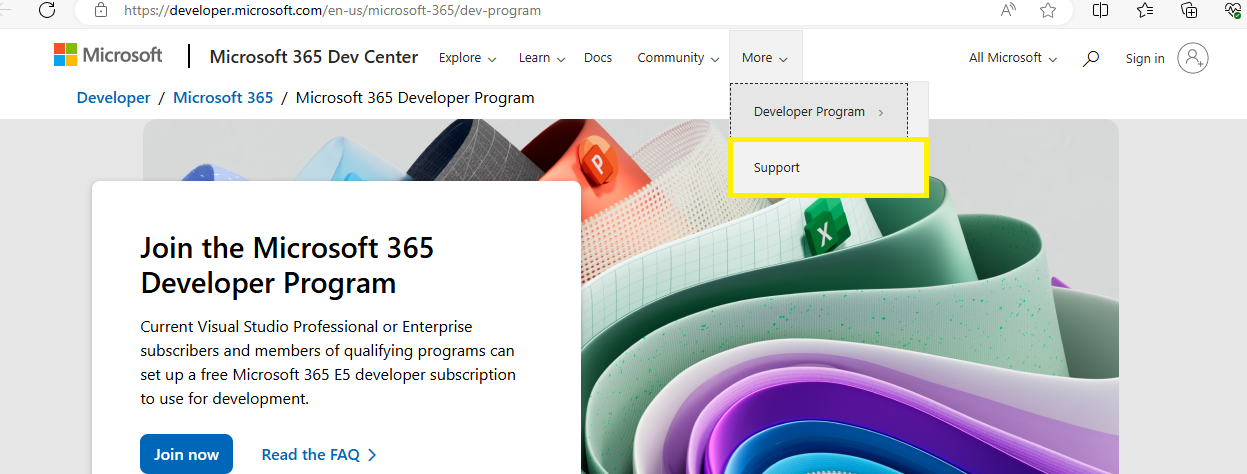Click Microsoft 365 Developer Program breadcrumb text
Image resolution: width=1247 pixels, height=474 pixels.
click(x=415, y=97)
